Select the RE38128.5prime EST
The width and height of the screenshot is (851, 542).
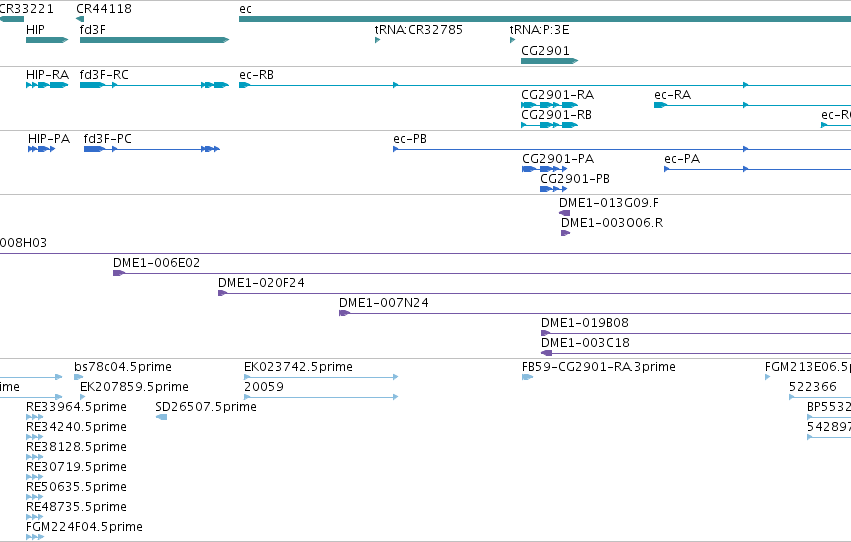click(x=35, y=458)
